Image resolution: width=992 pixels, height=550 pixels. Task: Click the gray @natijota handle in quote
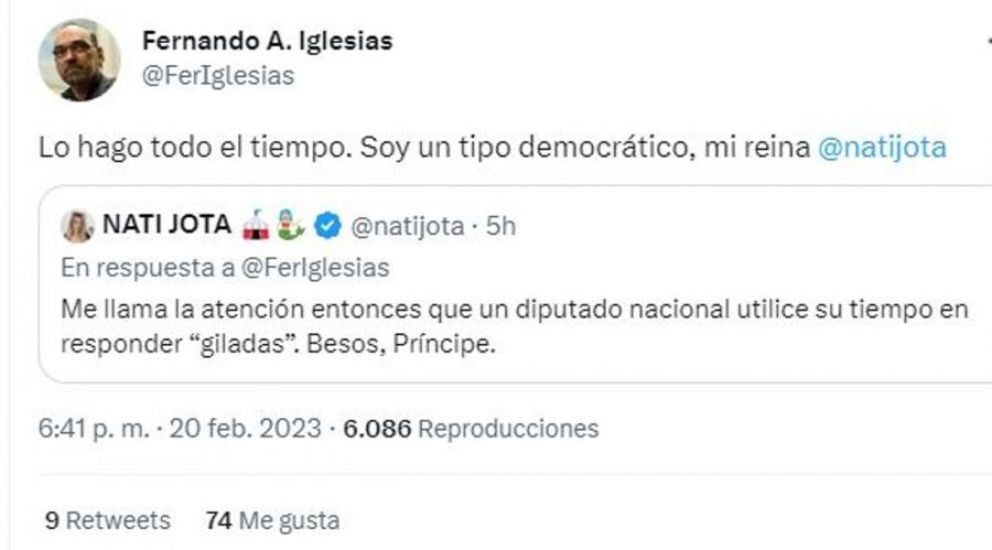[x=406, y=228]
